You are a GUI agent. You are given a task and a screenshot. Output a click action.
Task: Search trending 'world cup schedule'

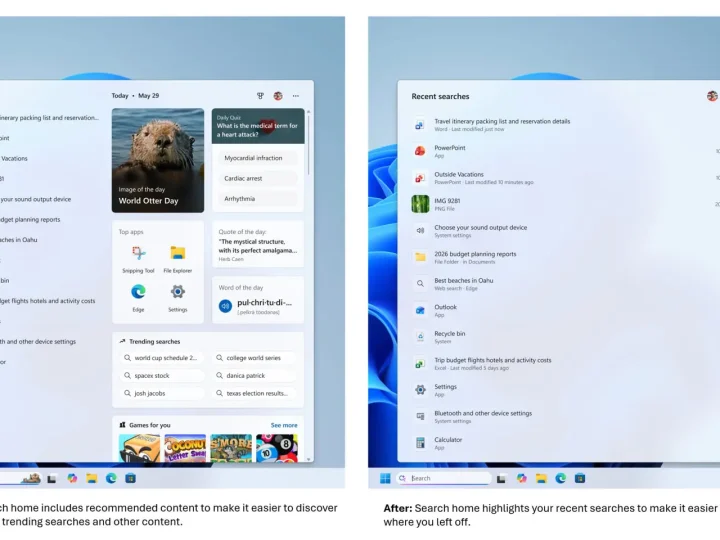162,358
